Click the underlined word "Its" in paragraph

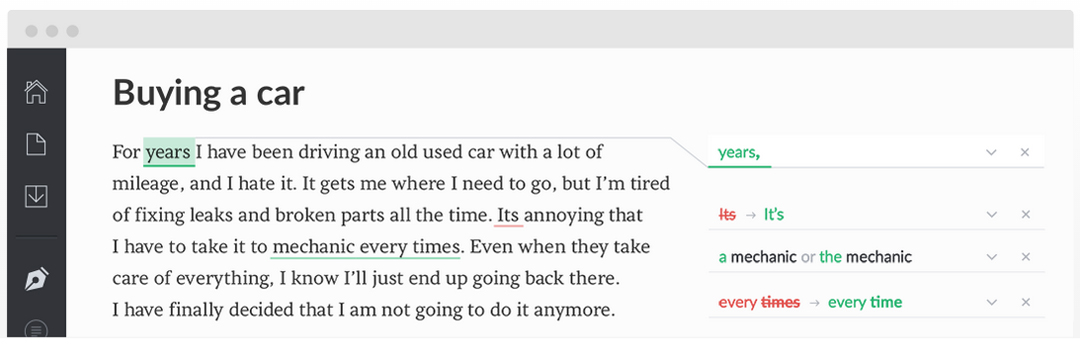508,214
